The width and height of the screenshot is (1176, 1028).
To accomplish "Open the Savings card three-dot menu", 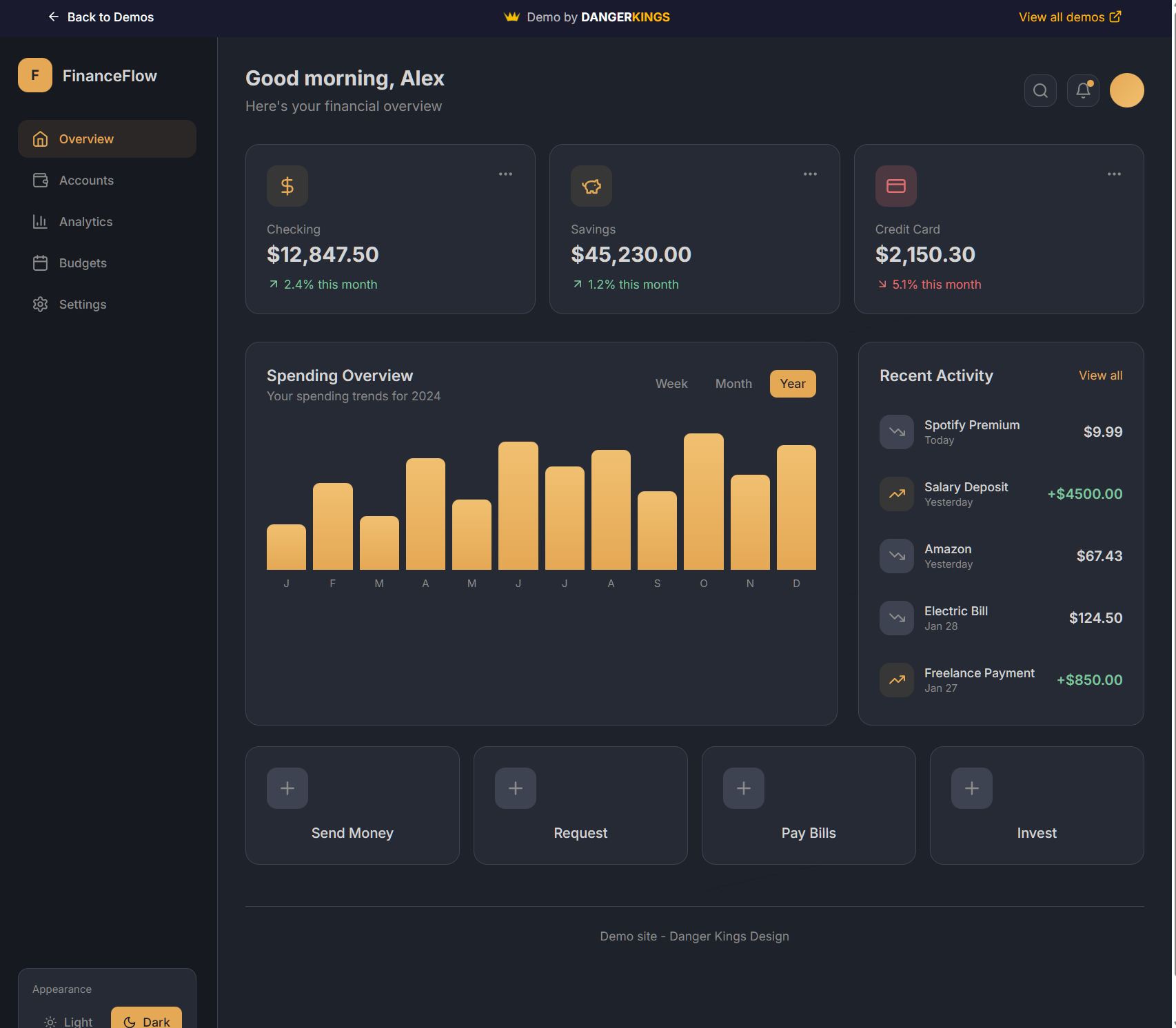I will pos(810,174).
